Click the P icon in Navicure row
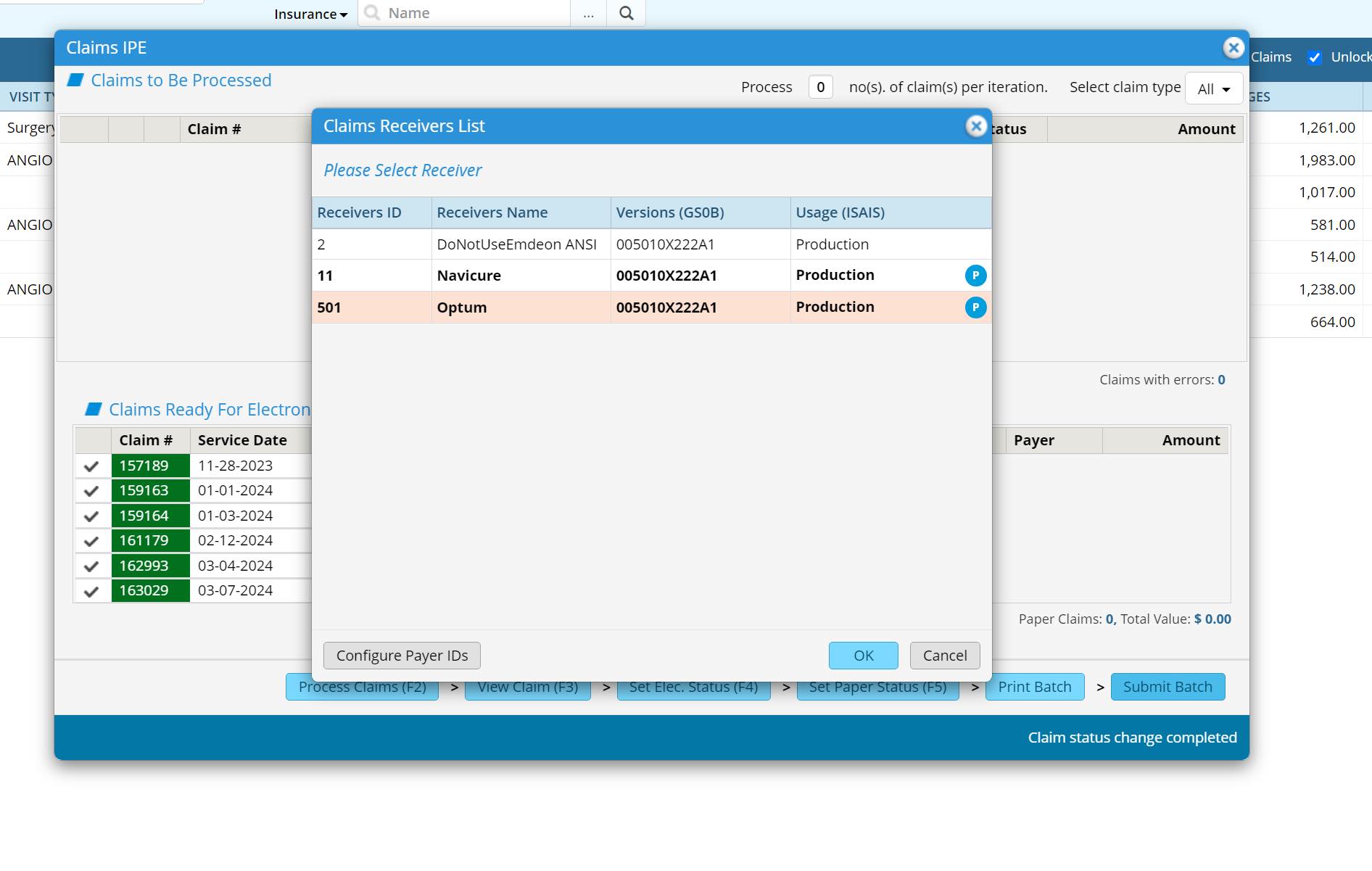Image resolution: width=1372 pixels, height=871 pixels. (975, 276)
